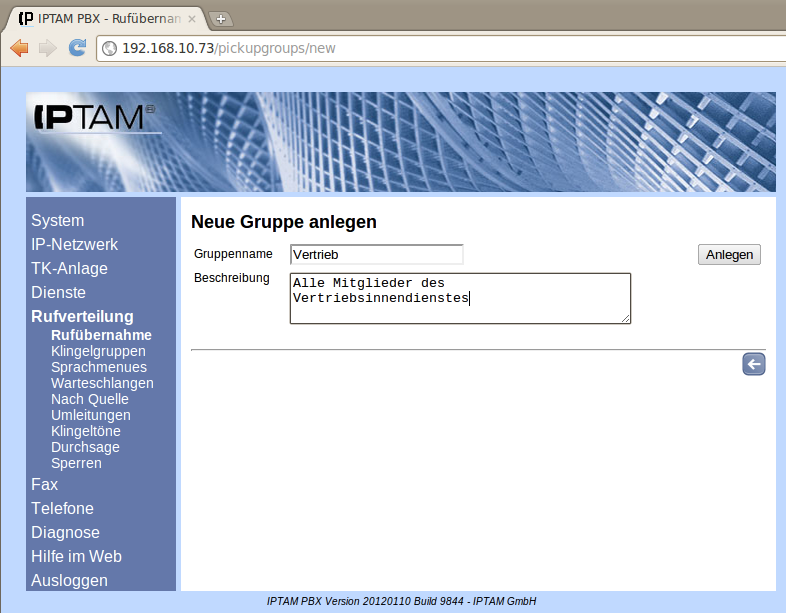Open the IP-Netzwerk menu section

(x=74, y=244)
